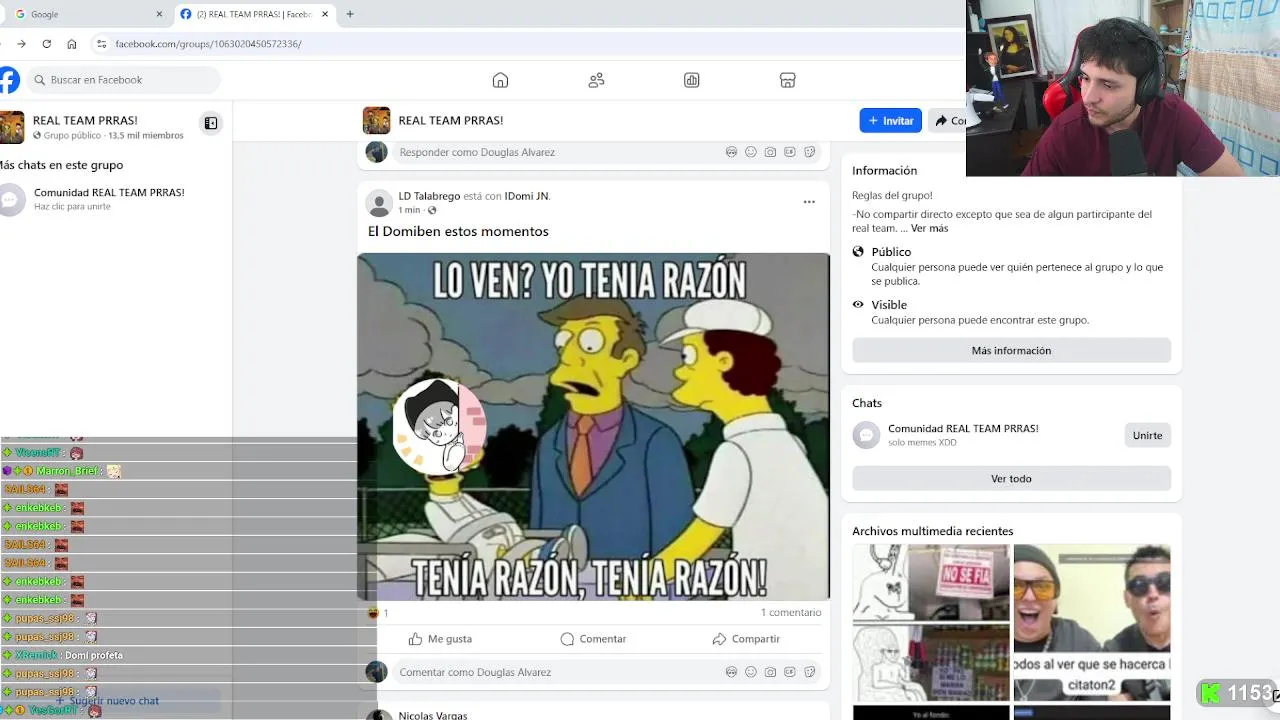Image resolution: width=1280 pixels, height=720 pixels.
Task: Click Compartir under the meme post
Action: pos(746,639)
